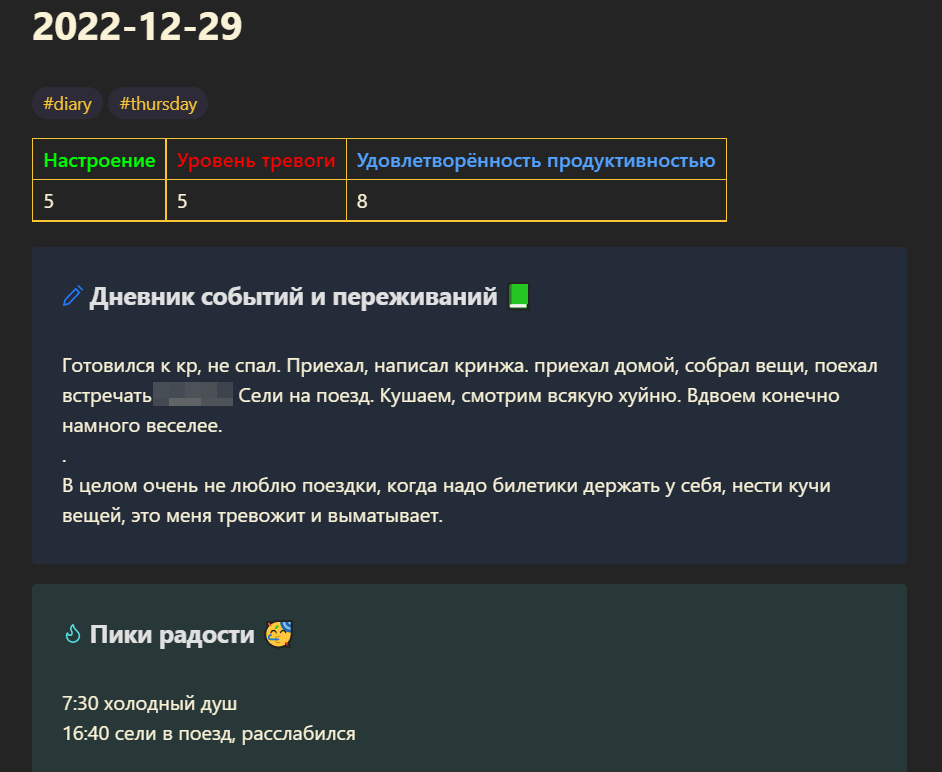Place cursor in paragraph starting В целом очень

tap(446, 500)
